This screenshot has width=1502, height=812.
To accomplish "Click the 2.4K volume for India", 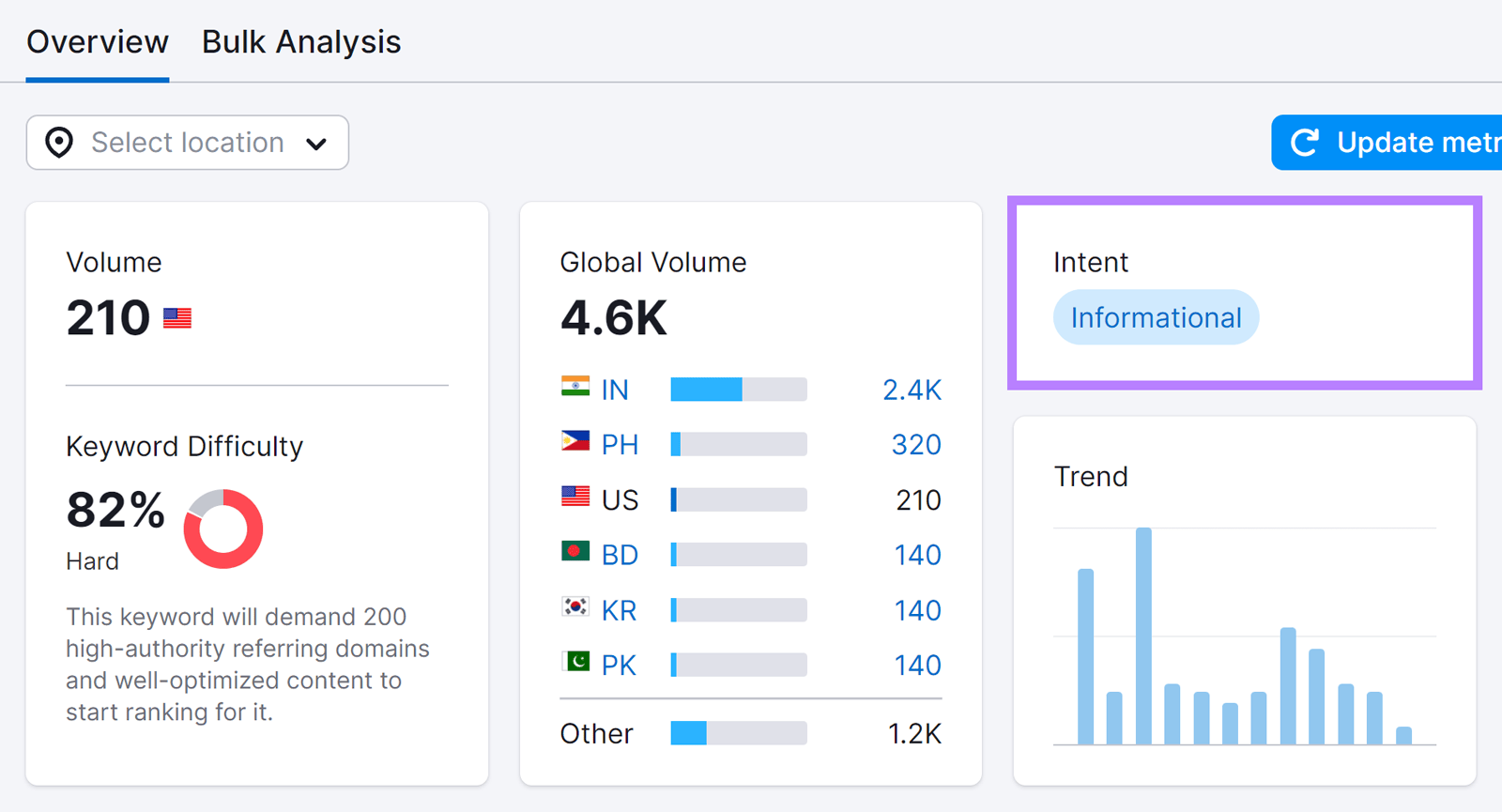I will (912, 390).
